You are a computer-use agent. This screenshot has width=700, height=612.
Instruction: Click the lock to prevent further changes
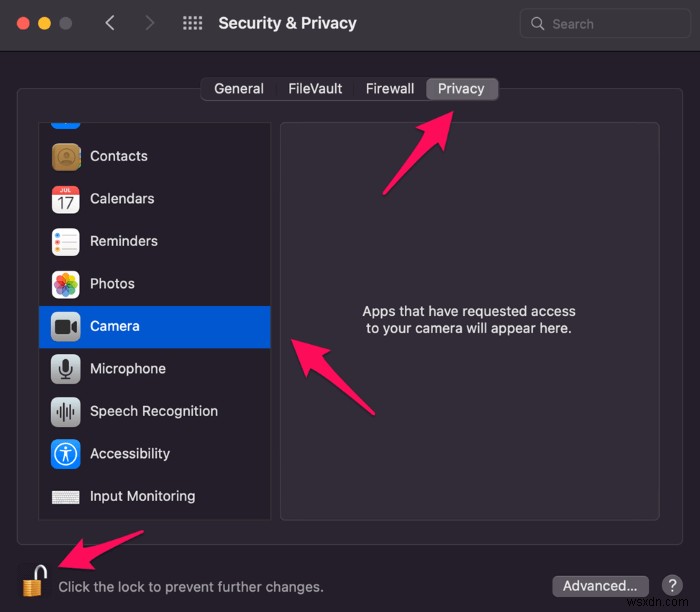[x=34, y=581]
